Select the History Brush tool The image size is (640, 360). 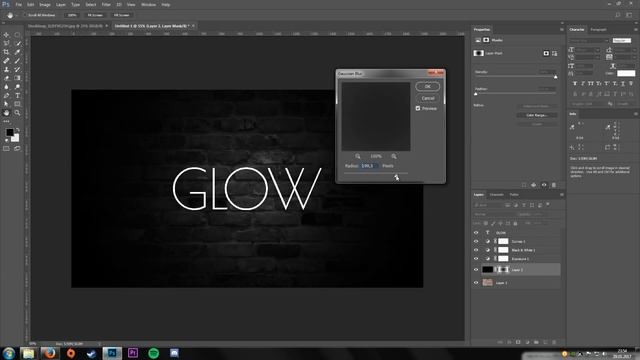[17, 69]
